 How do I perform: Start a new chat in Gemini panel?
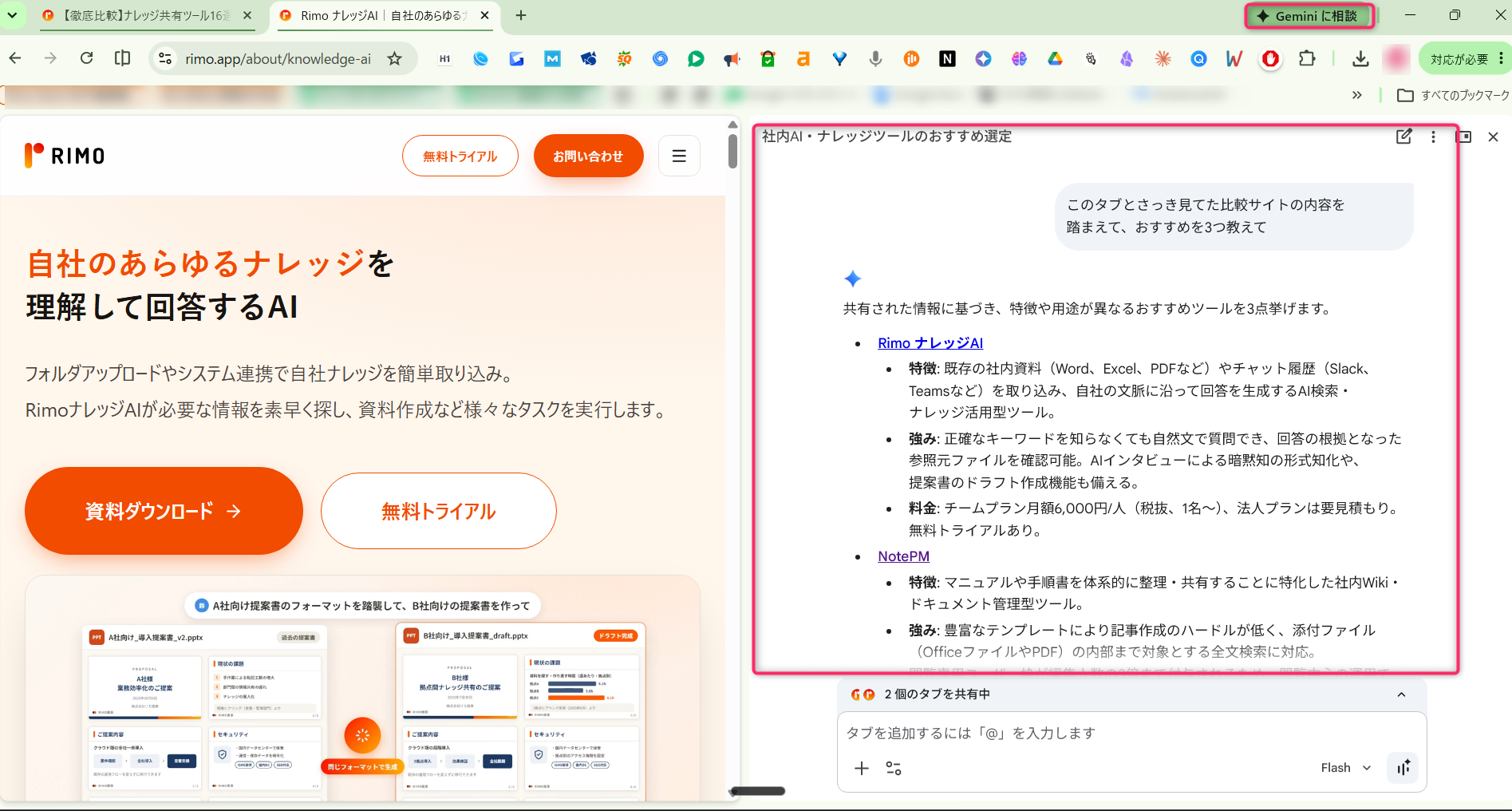1403,136
